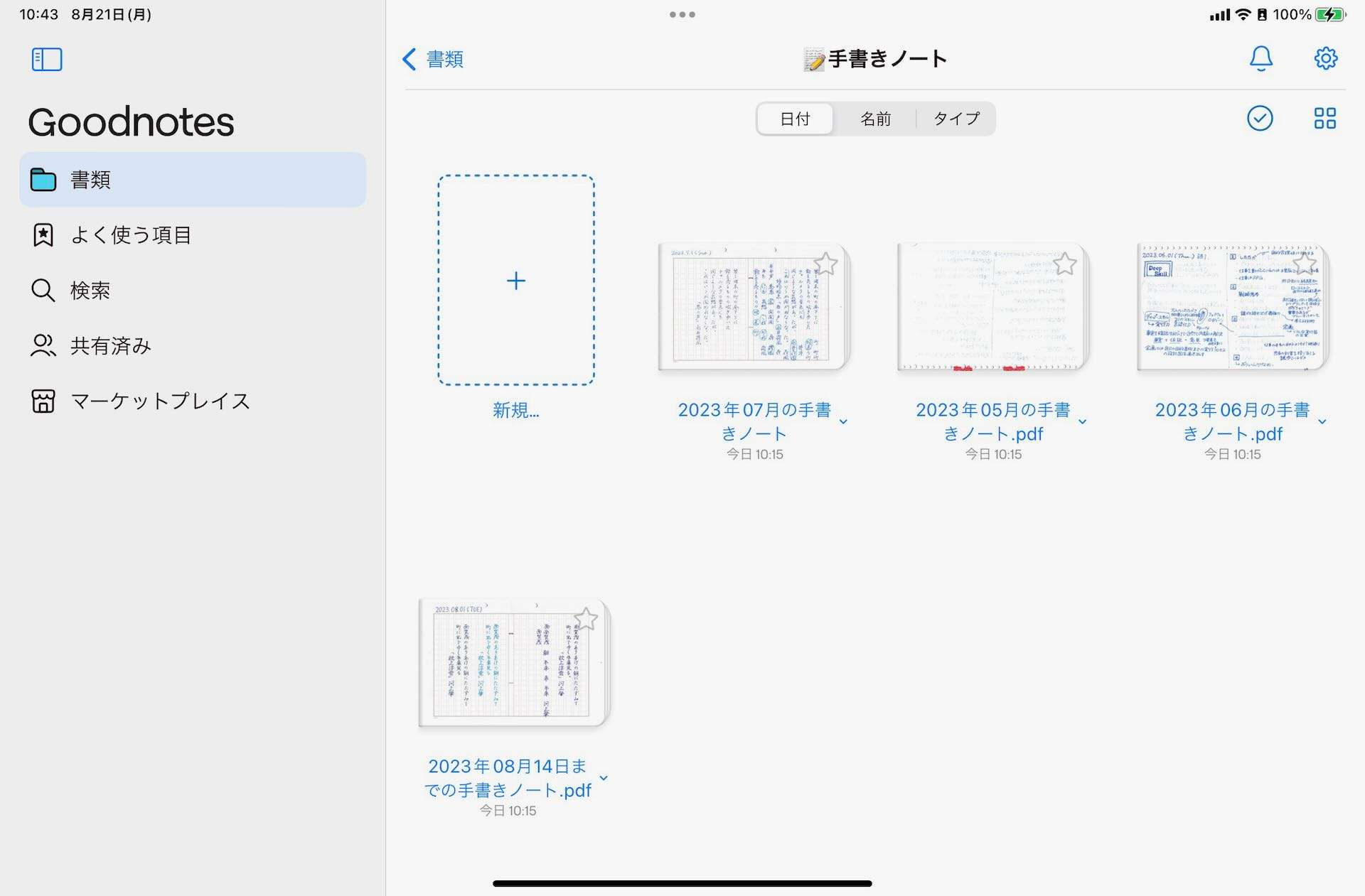
Task: Select 共有済み in the sidebar
Action: click(193, 346)
